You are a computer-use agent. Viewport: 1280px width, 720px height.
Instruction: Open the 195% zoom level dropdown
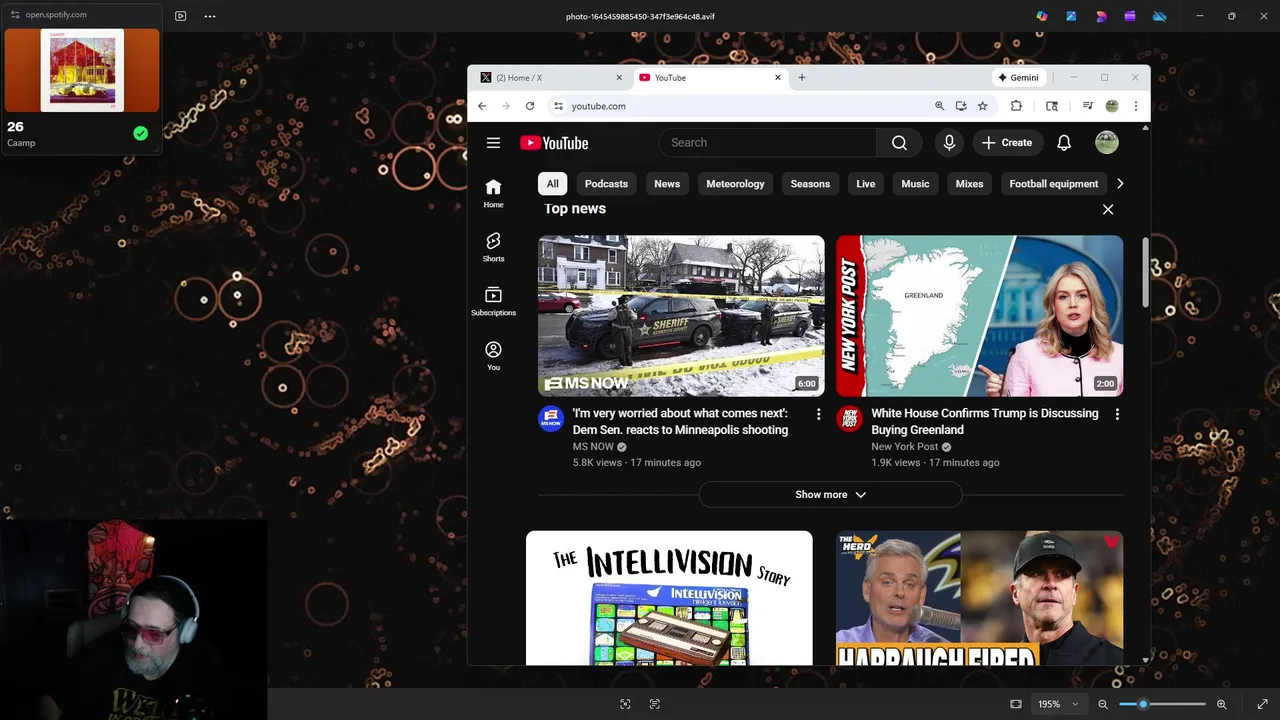1058,704
